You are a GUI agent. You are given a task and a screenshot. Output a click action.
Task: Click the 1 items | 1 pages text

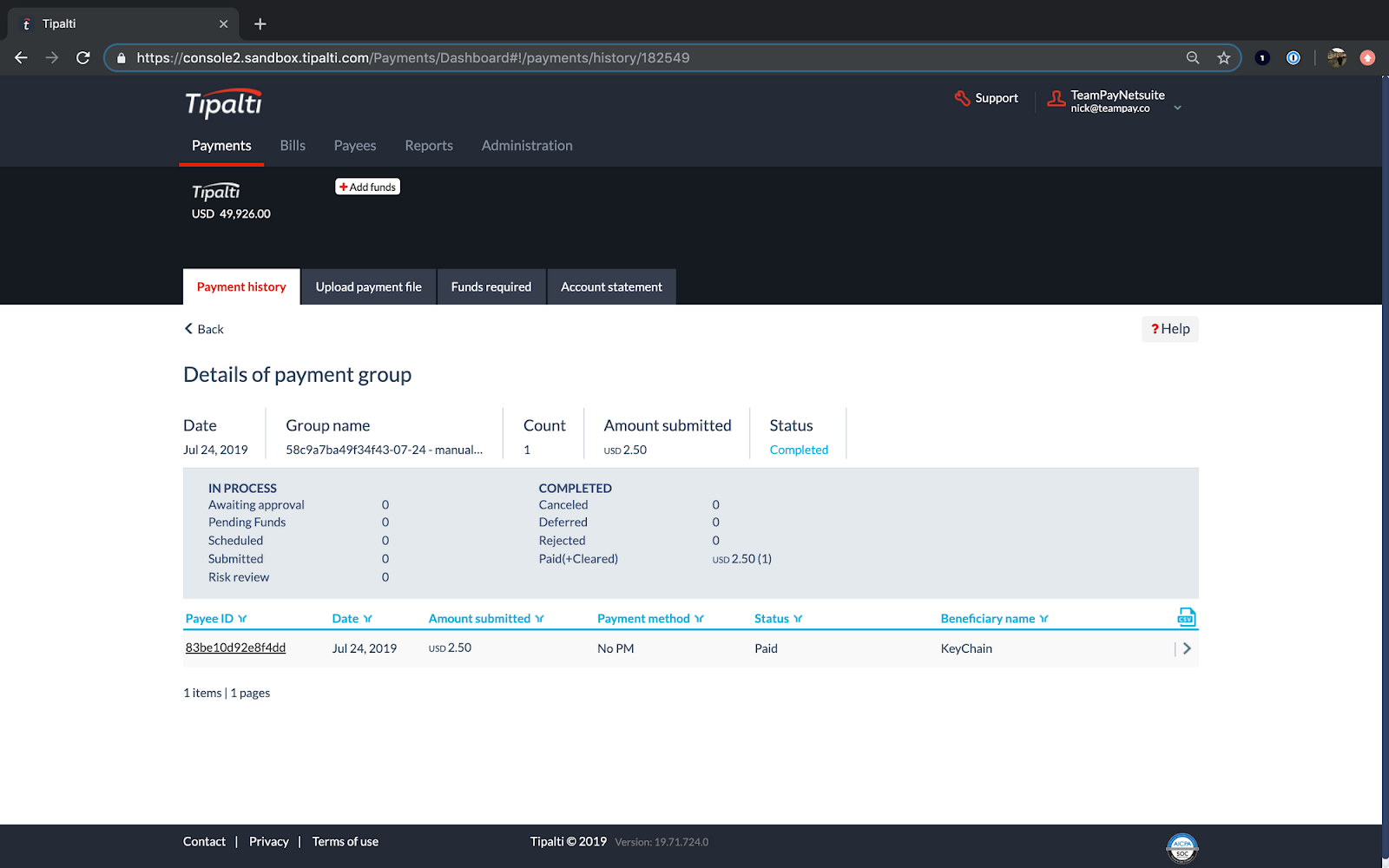(x=227, y=693)
